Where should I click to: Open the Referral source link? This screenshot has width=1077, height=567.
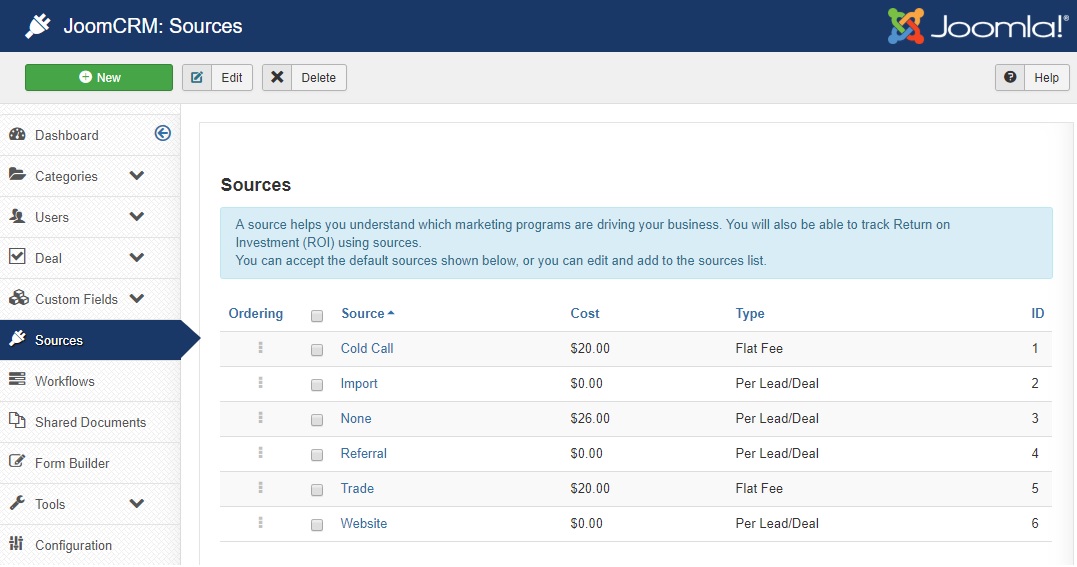coord(363,454)
